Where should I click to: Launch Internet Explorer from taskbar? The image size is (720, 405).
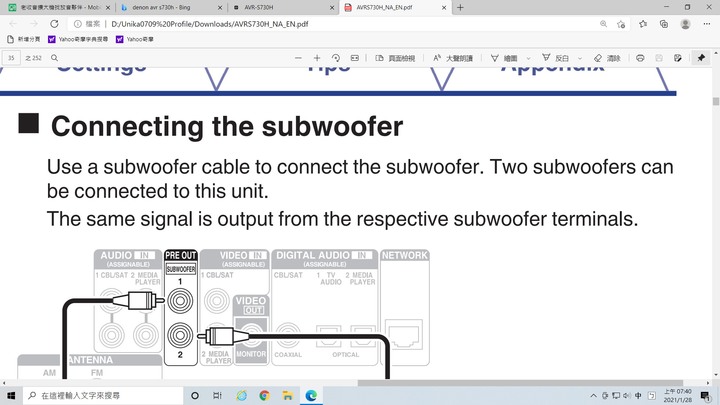pyautogui.click(x=242, y=395)
